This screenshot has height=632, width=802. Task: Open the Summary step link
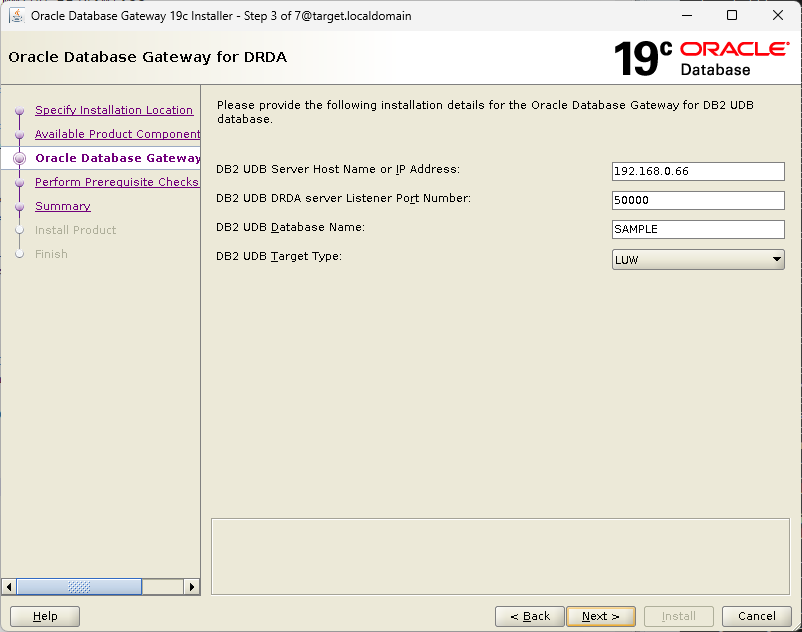click(x=63, y=206)
